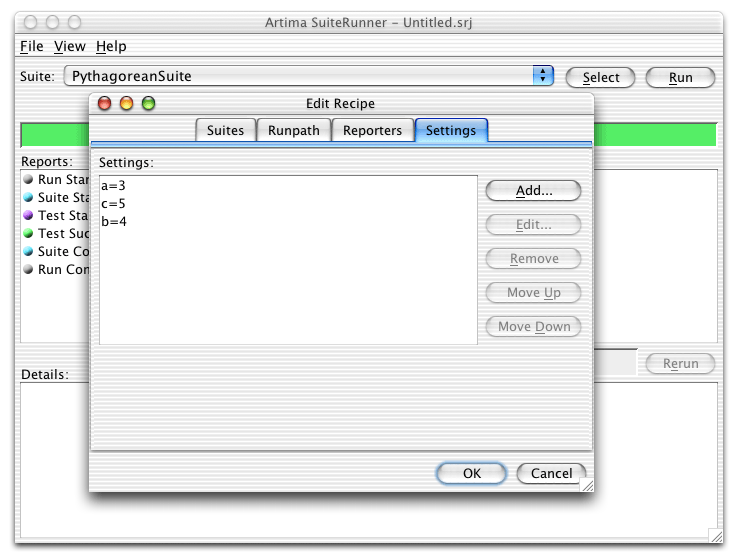
Task: Click the Remove button
Action: point(533,259)
